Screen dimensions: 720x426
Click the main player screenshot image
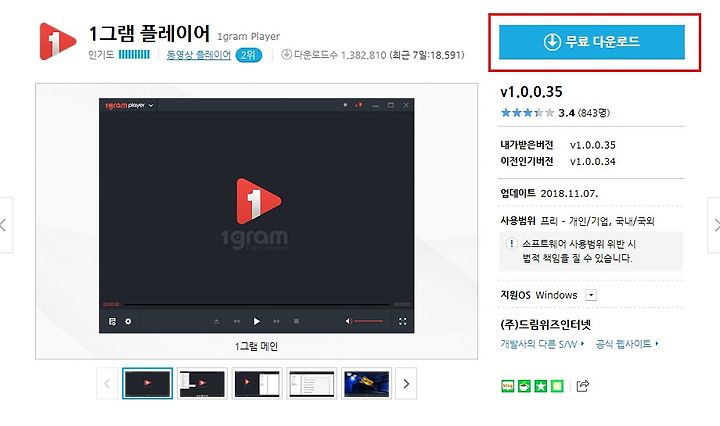257,216
